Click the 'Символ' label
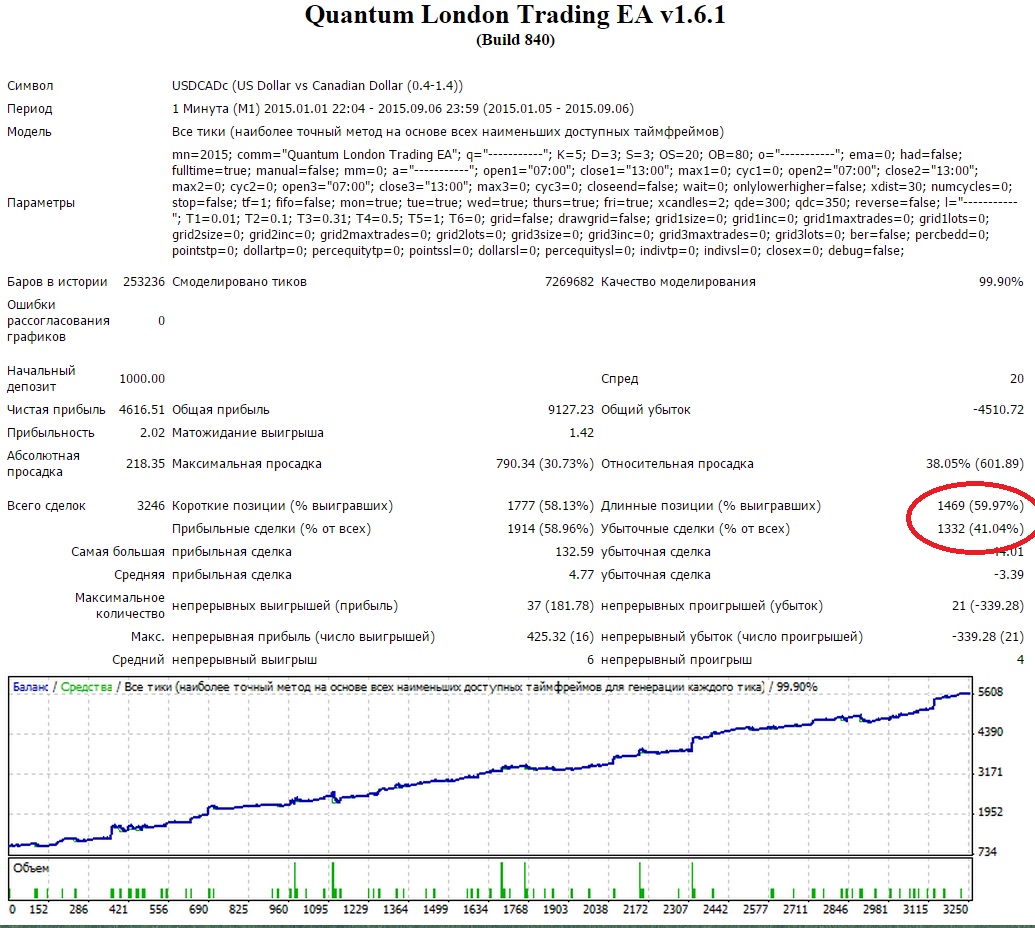The width and height of the screenshot is (1035, 928). tap(30, 86)
